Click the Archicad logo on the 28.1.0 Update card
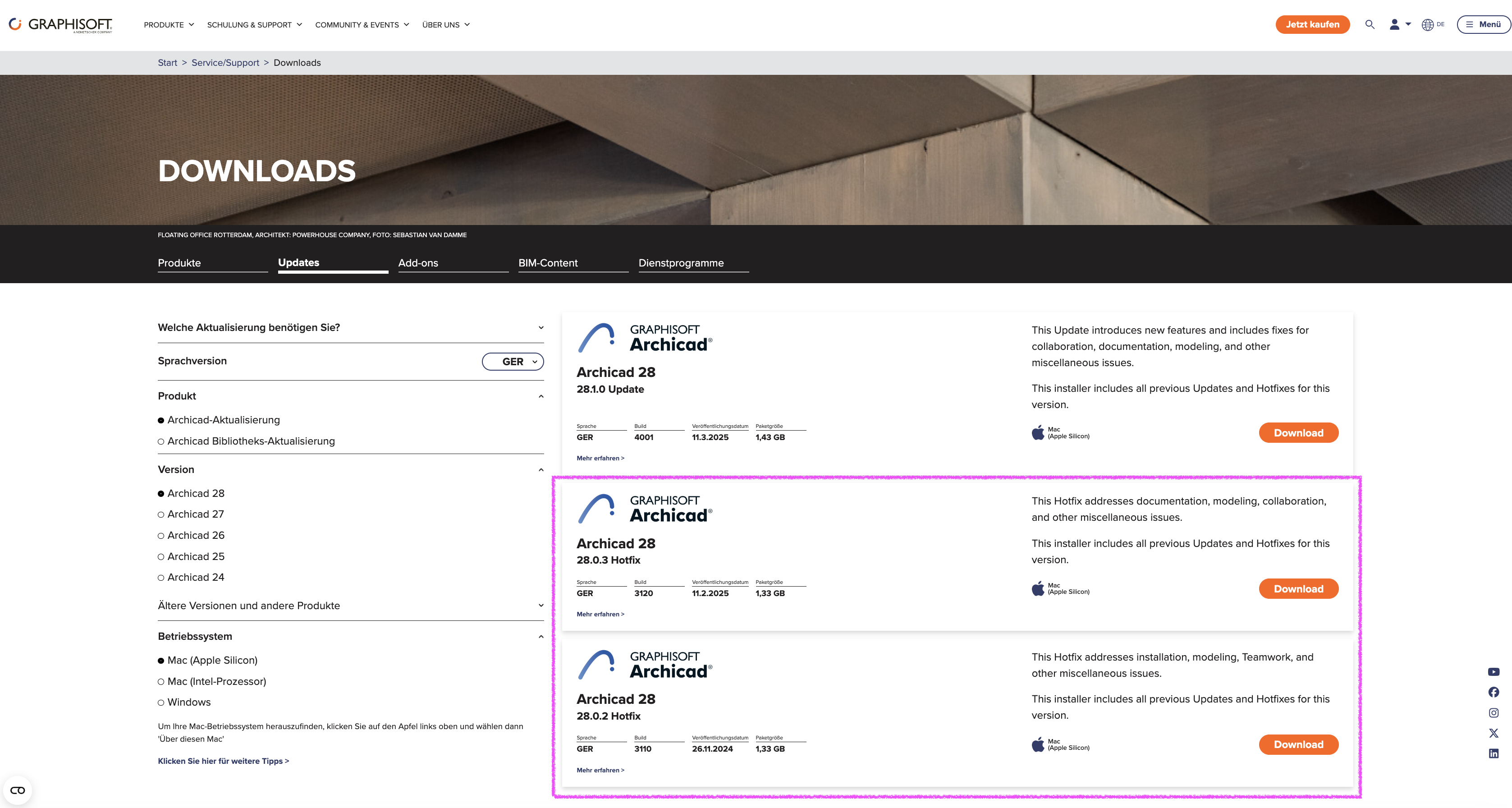Image resolution: width=1512 pixels, height=808 pixels. pyautogui.click(x=645, y=338)
